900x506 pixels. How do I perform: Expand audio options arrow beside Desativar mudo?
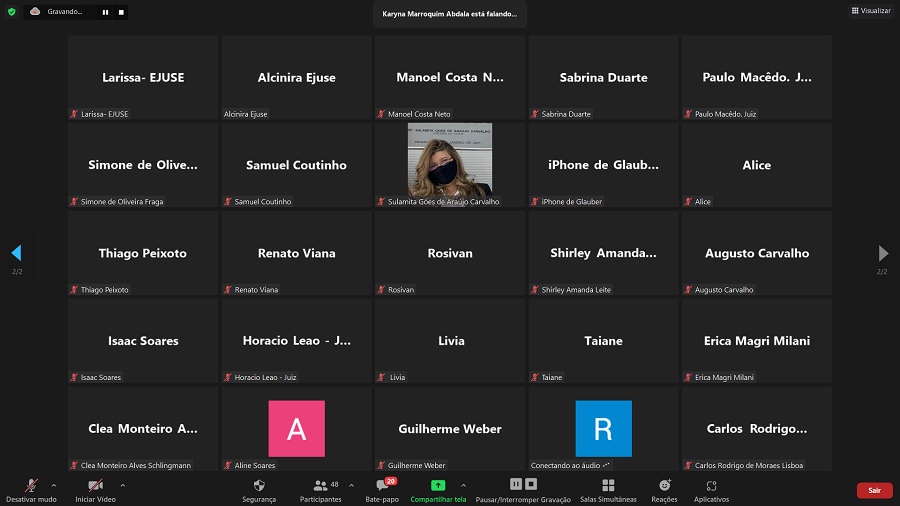tap(54, 485)
